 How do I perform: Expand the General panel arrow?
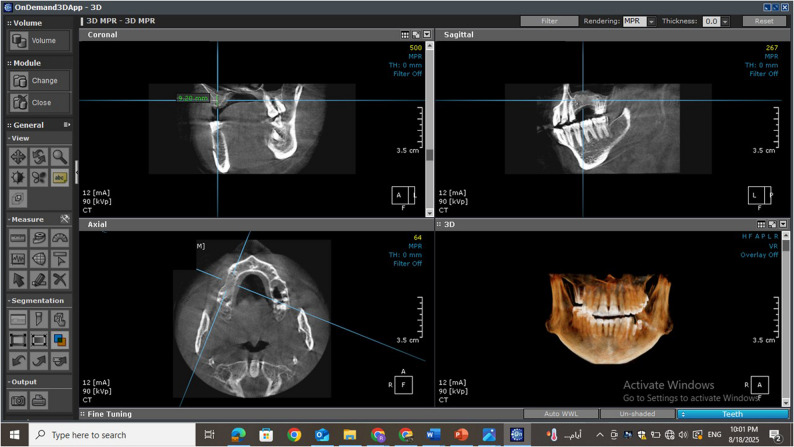click(66, 125)
